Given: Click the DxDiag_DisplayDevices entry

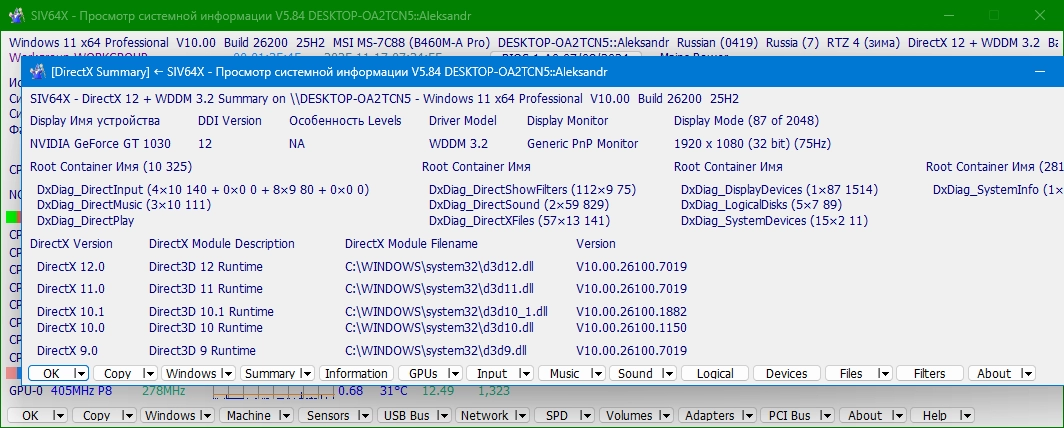Looking at the screenshot, I should click(x=779, y=190).
